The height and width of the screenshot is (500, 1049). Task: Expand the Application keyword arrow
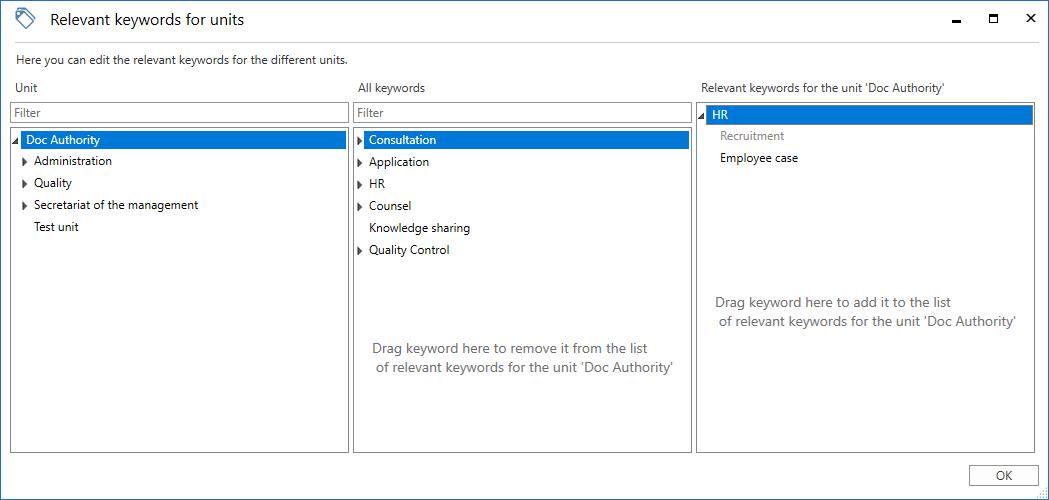[x=360, y=163]
